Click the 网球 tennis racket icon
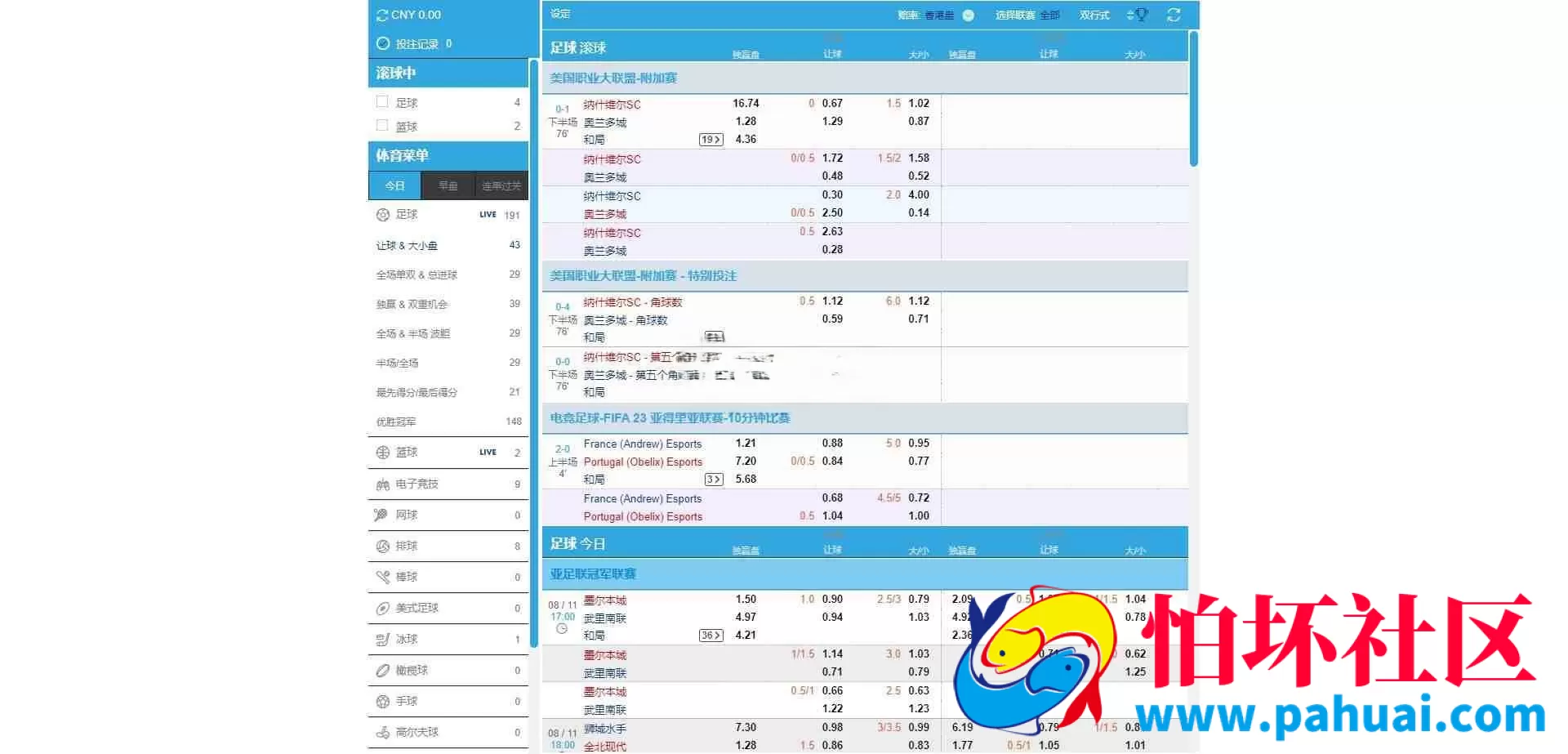This screenshot has height=754, width=1568. point(381,515)
